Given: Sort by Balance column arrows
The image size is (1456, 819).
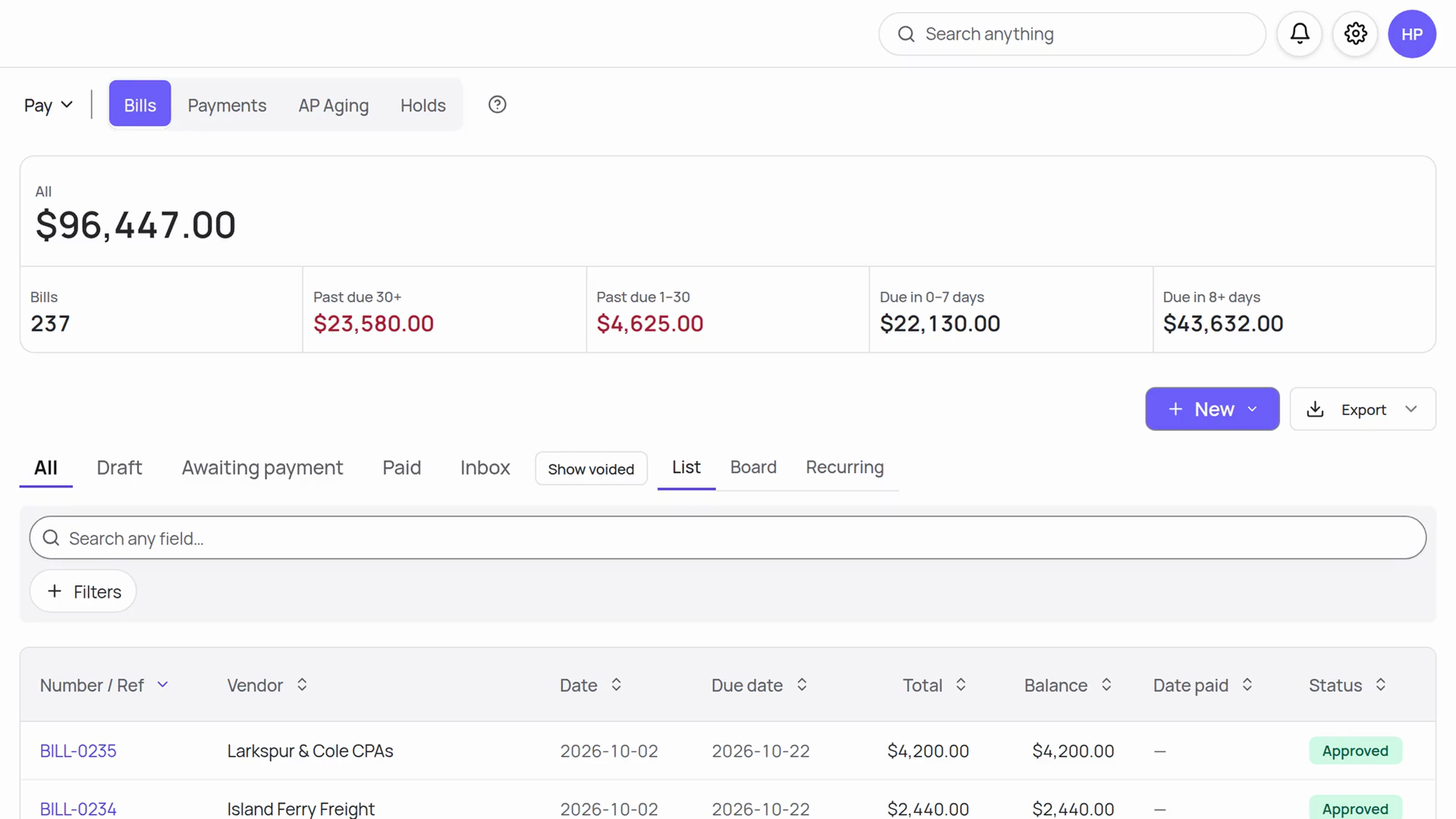Looking at the screenshot, I should click(x=1107, y=685).
